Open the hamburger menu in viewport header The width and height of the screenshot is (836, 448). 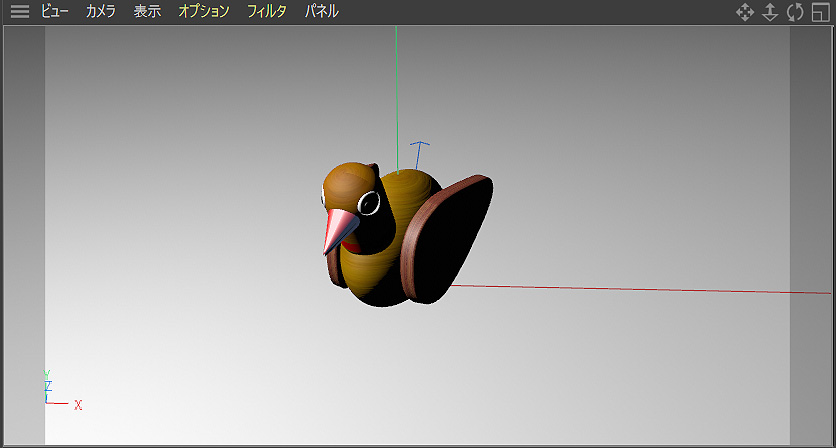(20, 12)
